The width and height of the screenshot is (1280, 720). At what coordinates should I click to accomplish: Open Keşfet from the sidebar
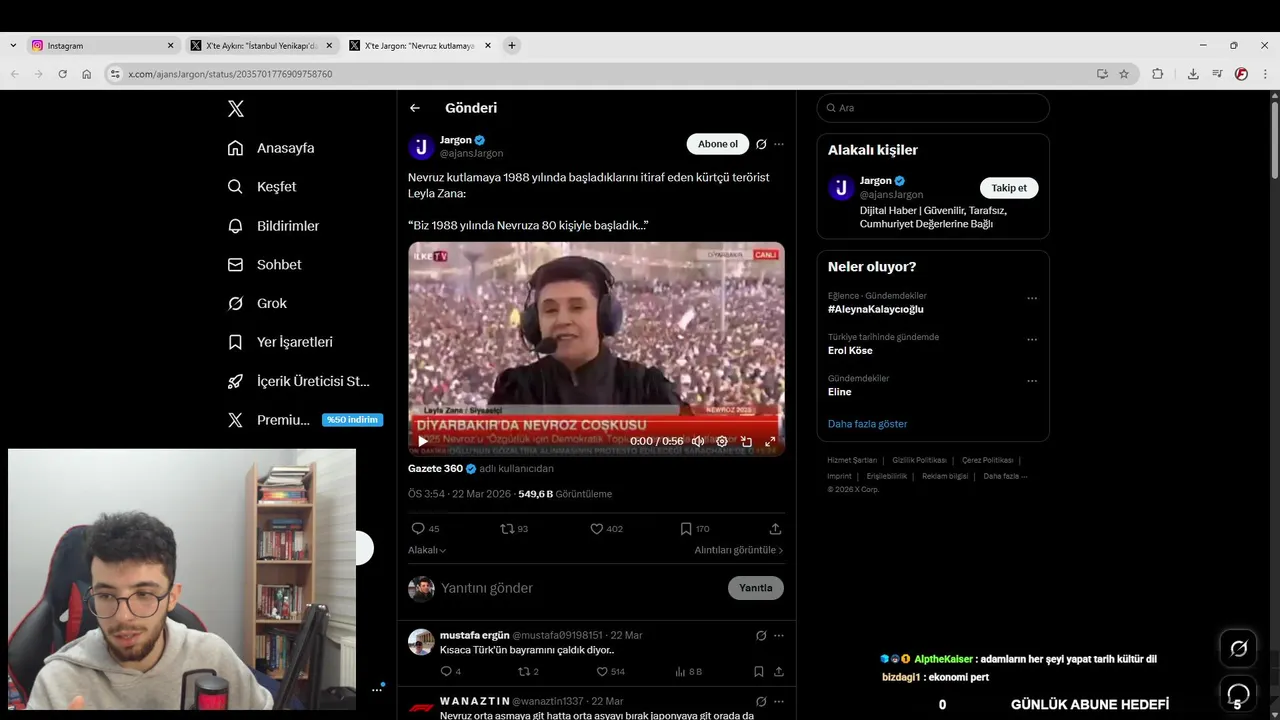click(x=262, y=187)
